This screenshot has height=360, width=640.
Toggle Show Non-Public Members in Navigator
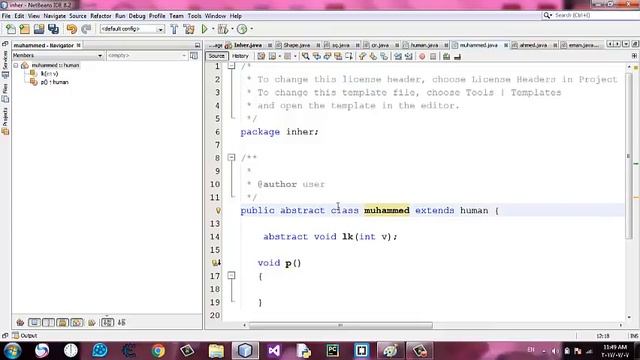click(62, 322)
